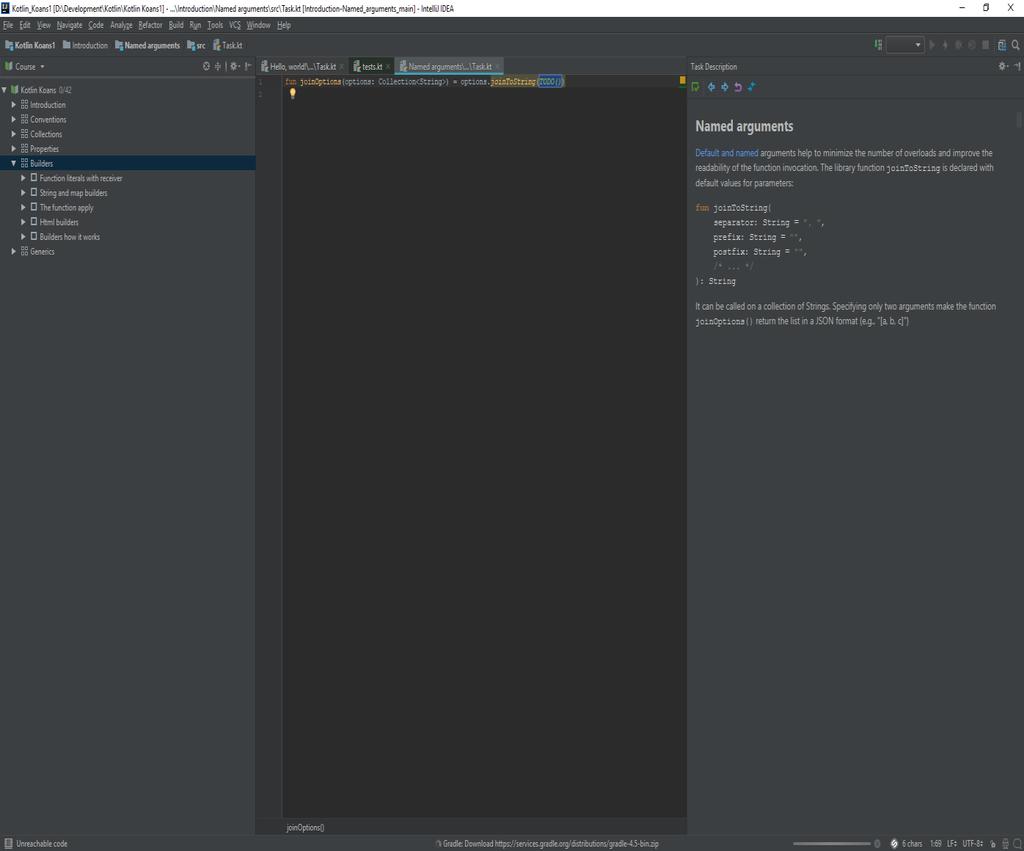Click the LF line separator selector

coord(952,844)
